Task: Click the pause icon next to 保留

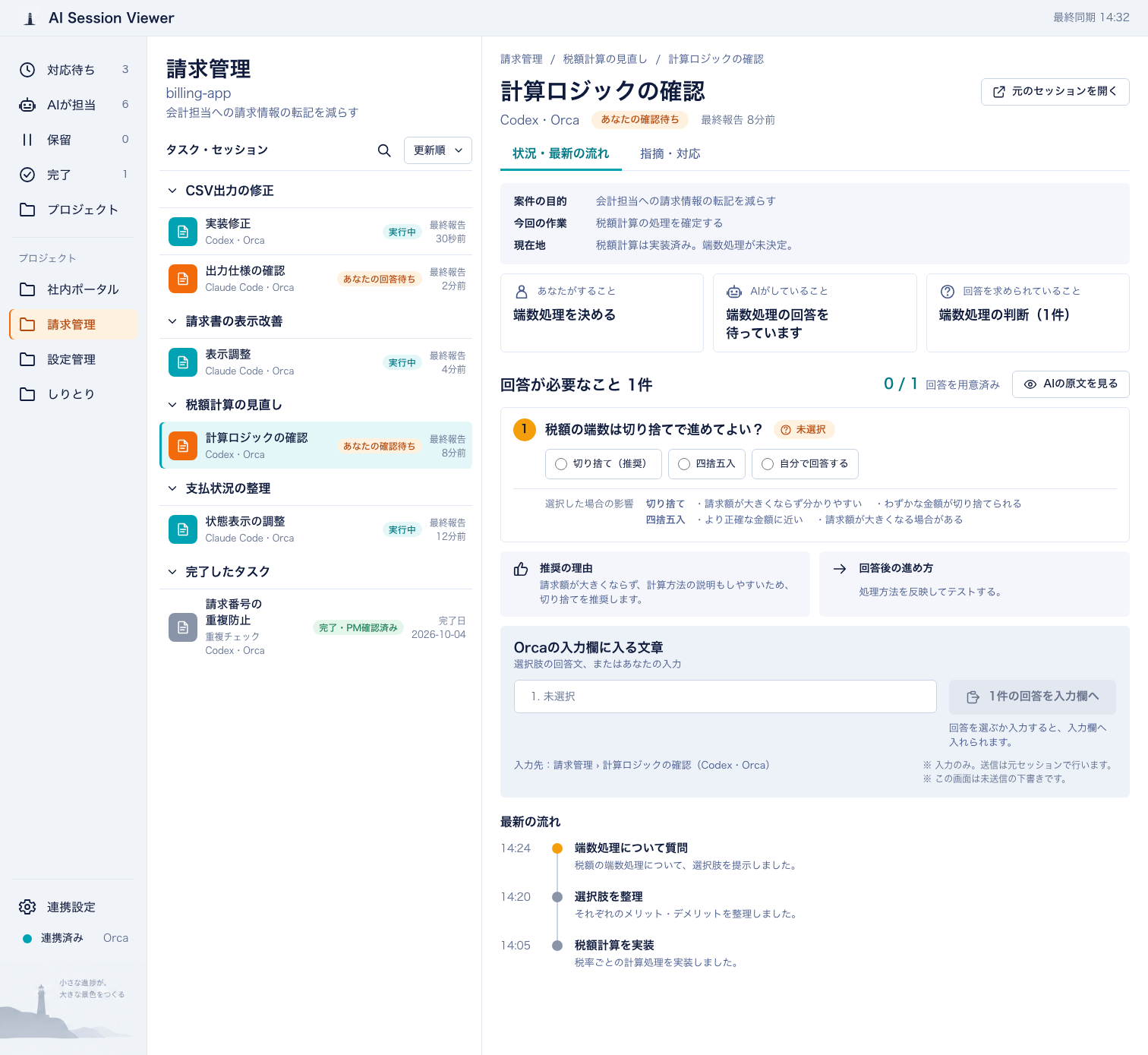Action: pyautogui.click(x=27, y=140)
